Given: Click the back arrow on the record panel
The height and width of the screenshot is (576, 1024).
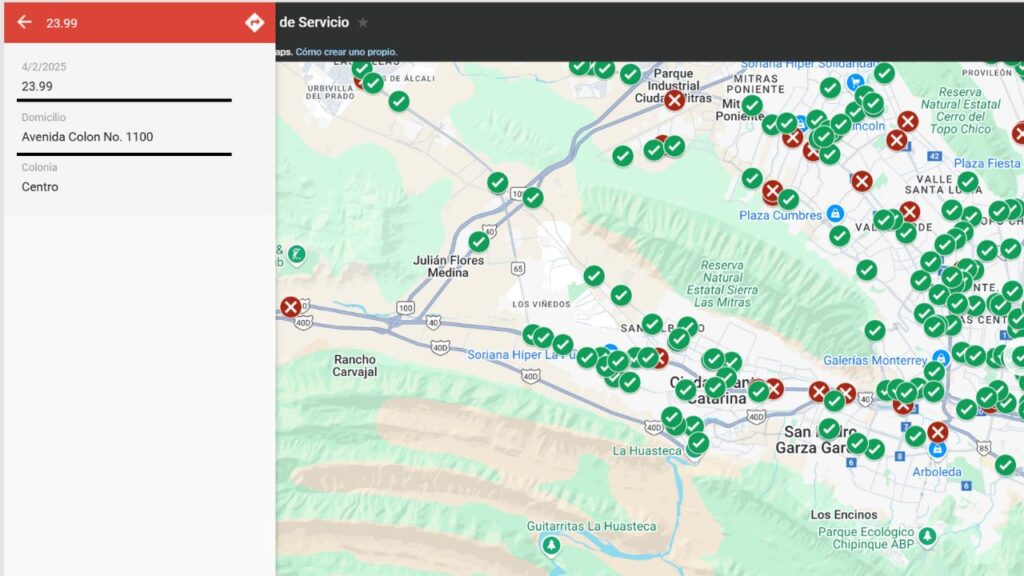Looking at the screenshot, I should click(24, 22).
